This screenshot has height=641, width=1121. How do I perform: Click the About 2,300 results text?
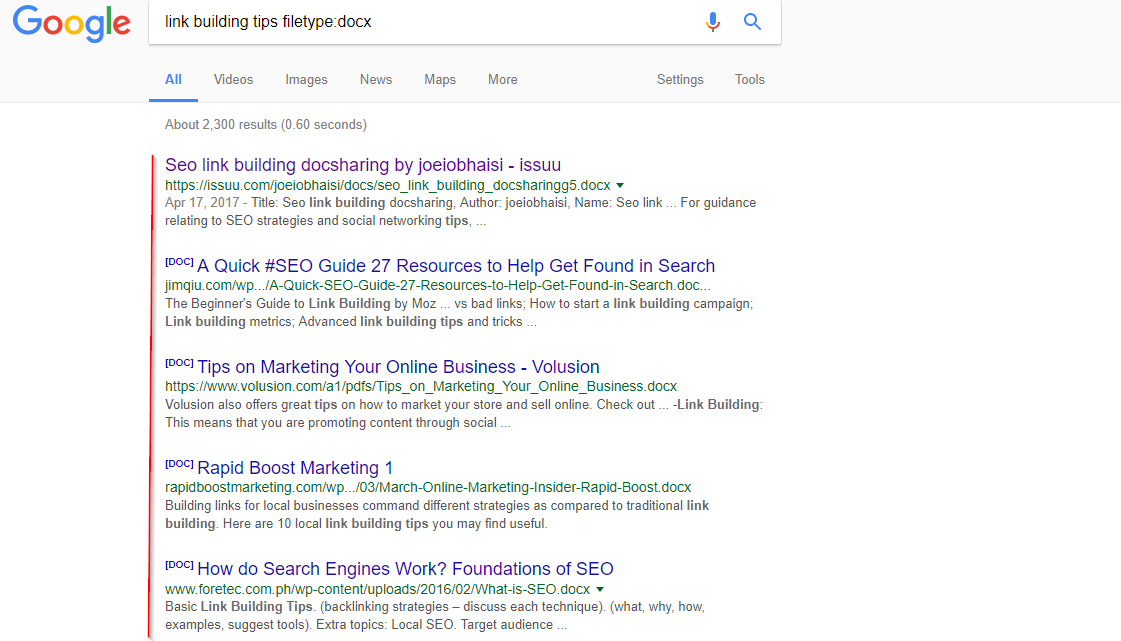point(265,124)
